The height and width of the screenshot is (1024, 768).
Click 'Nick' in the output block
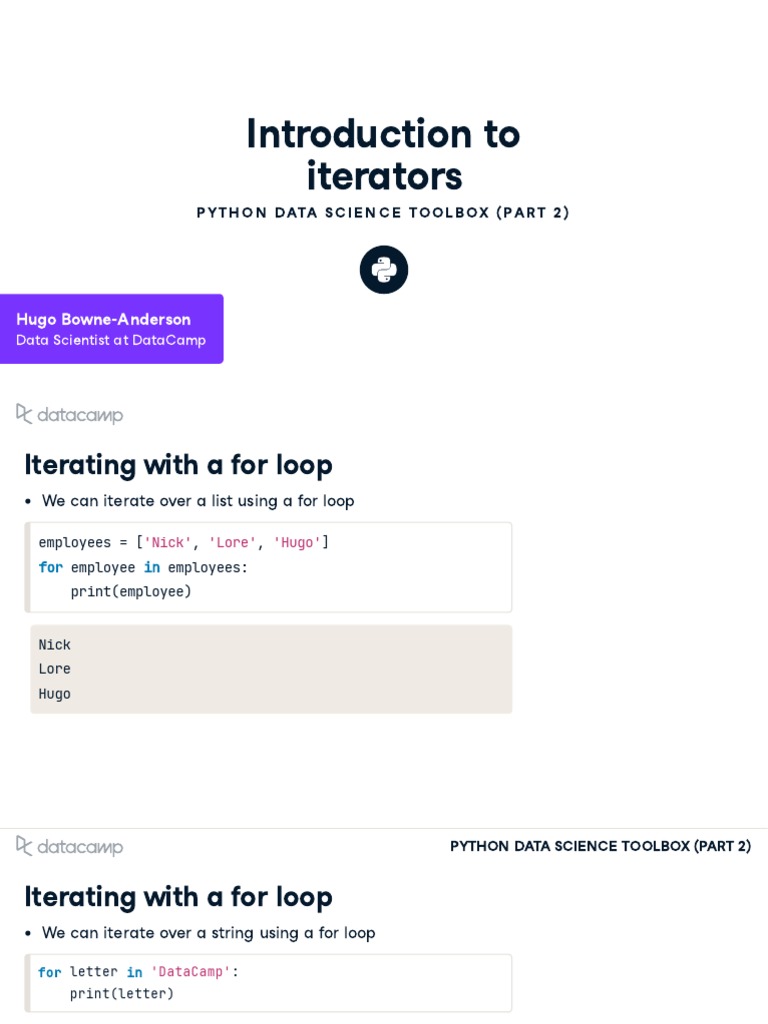55,645
